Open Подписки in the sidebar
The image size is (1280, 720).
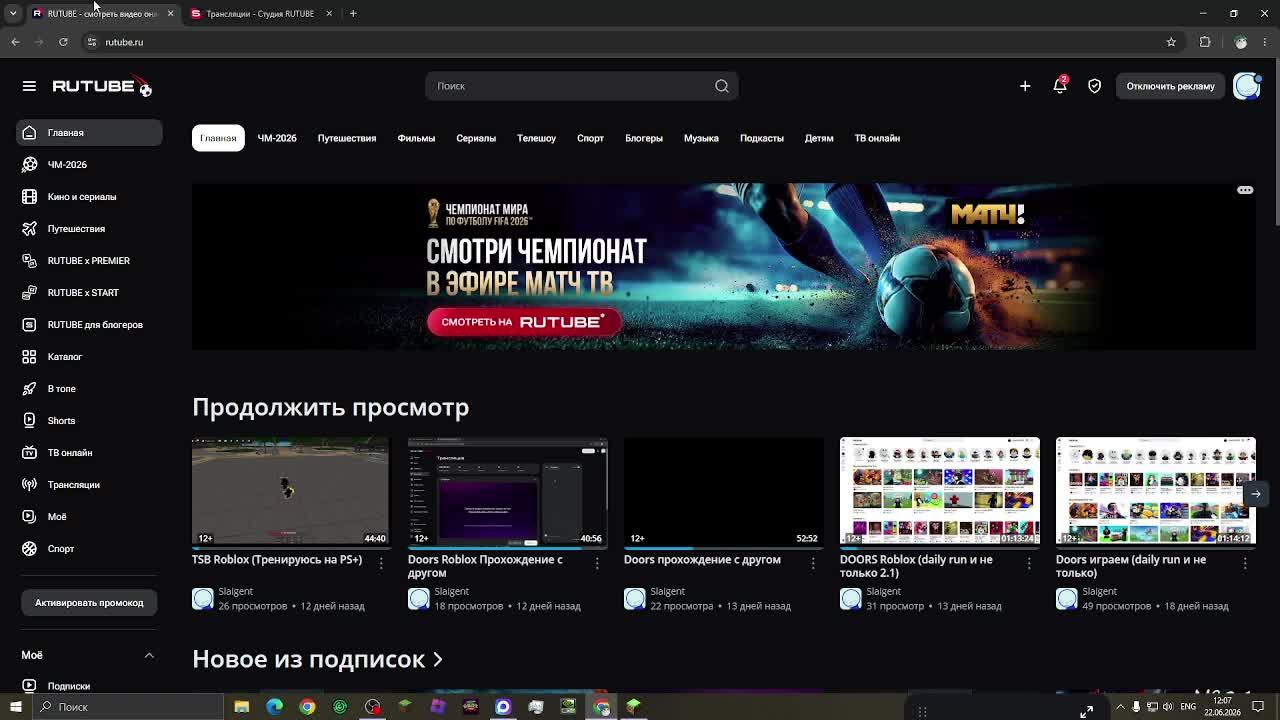[89, 686]
